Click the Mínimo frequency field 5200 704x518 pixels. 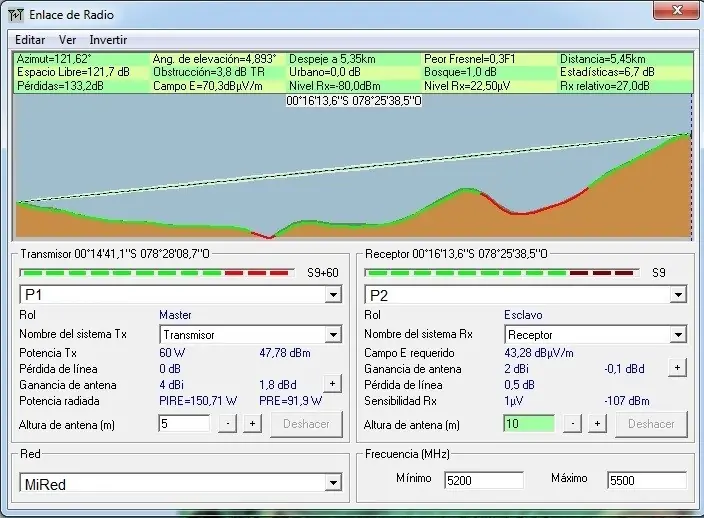click(484, 480)
